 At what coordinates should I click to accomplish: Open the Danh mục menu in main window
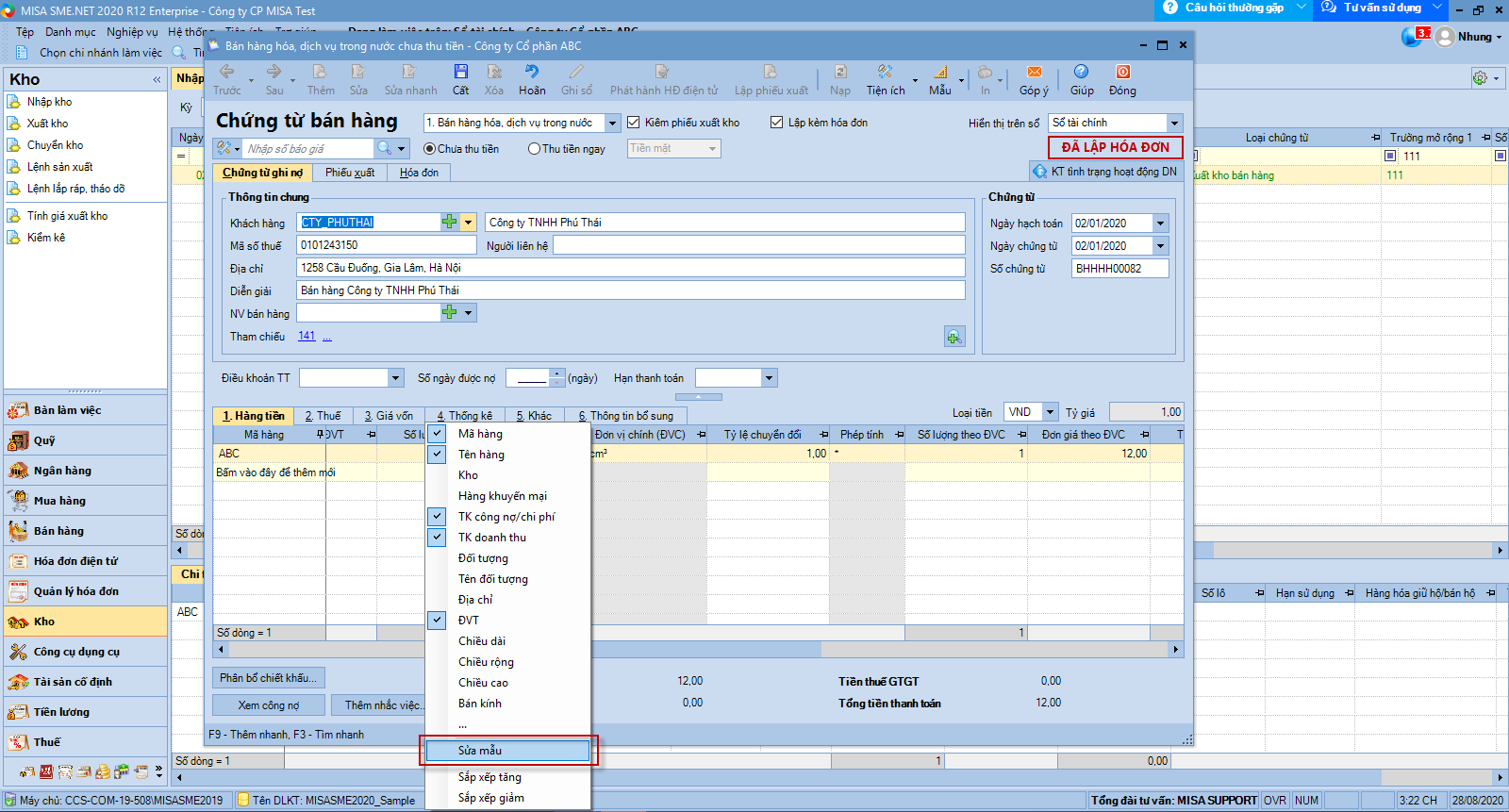point(70,32)
